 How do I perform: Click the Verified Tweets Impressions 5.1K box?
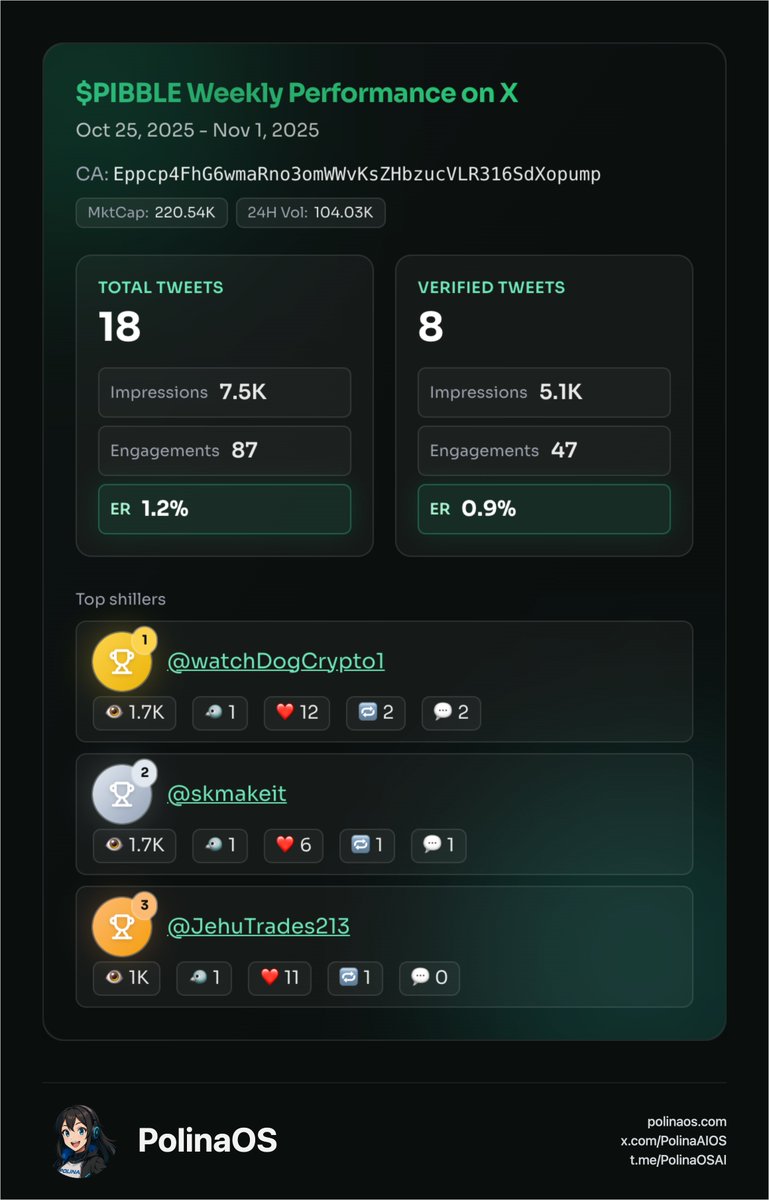coord(544,393)
